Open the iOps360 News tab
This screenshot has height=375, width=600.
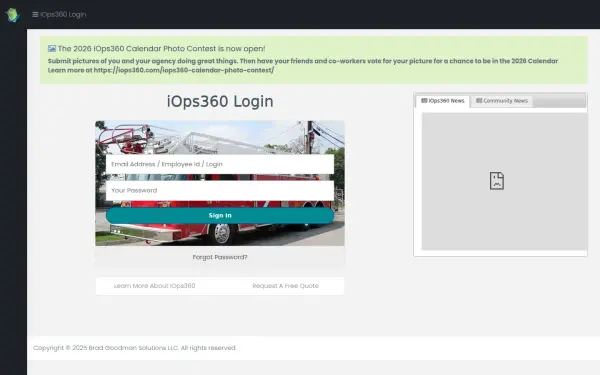point(443,101)
